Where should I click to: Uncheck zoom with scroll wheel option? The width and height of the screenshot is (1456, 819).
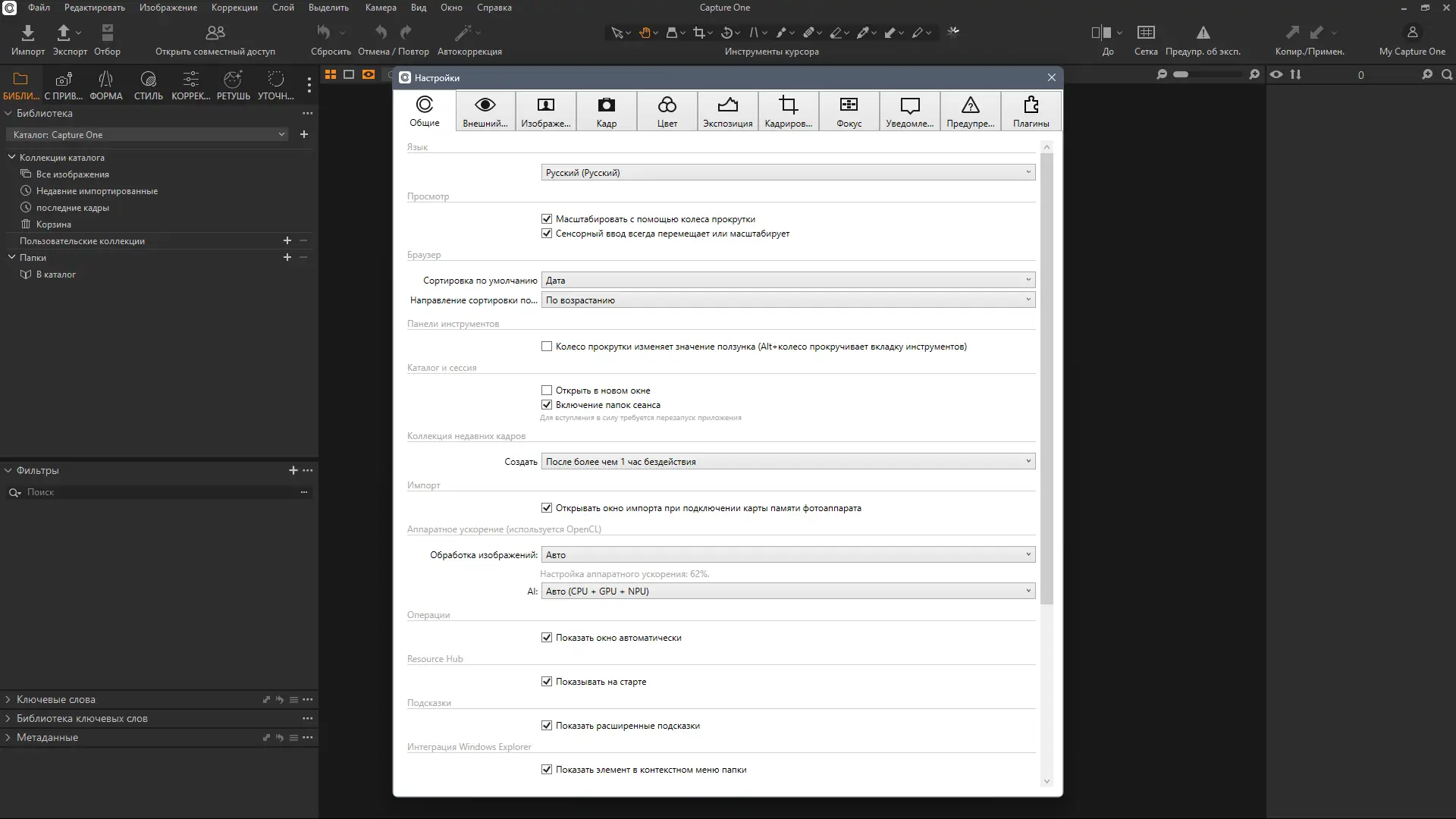point(547,219)
